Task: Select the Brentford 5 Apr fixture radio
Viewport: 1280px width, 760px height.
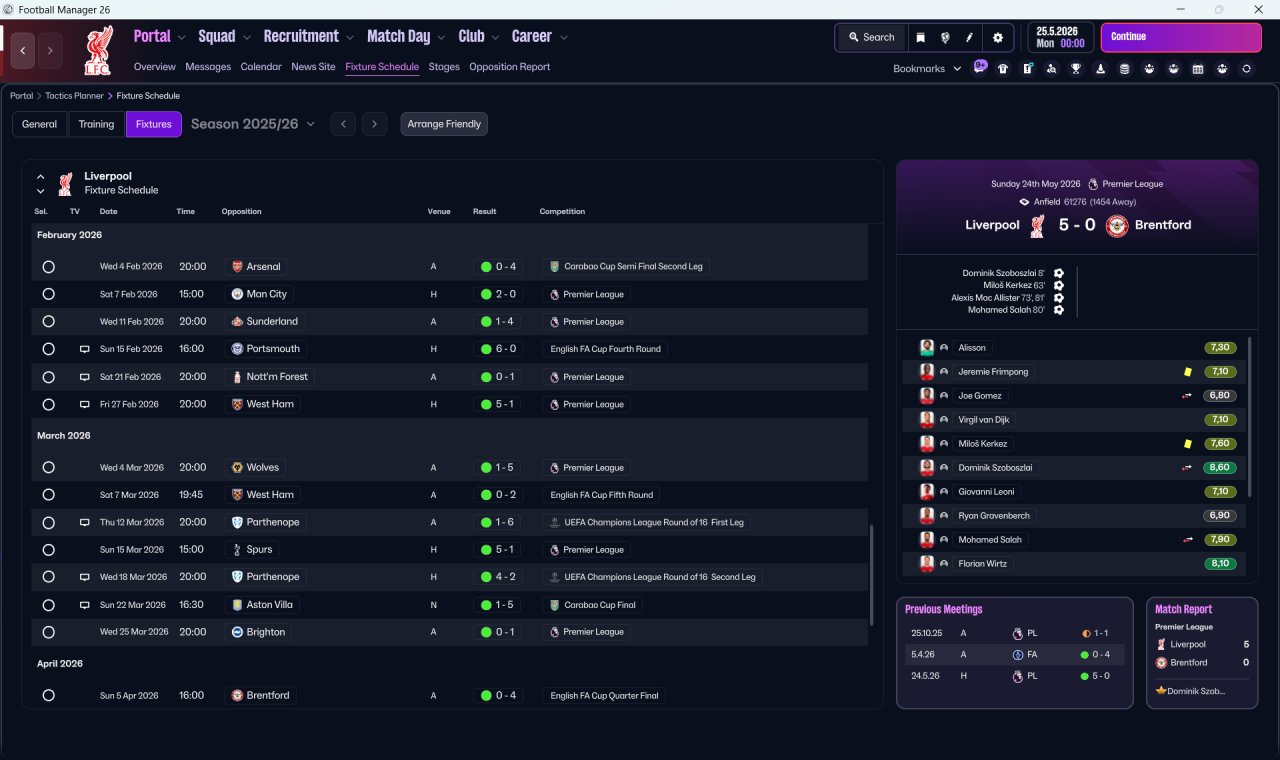Action: 48,695
